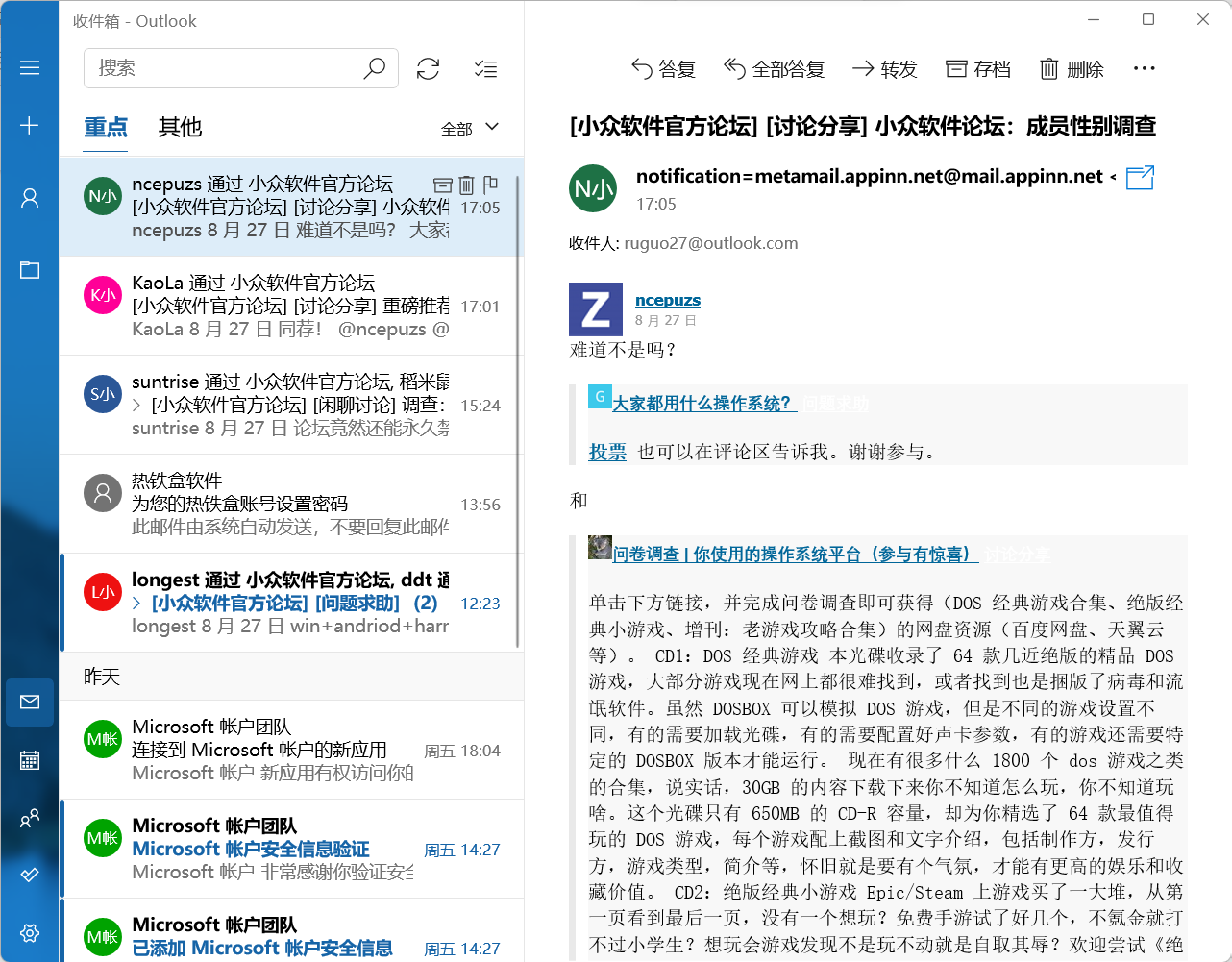1232x962 pixels.
Task: Select the 重点 focused inbox tab
Action: tap(106, 127)
